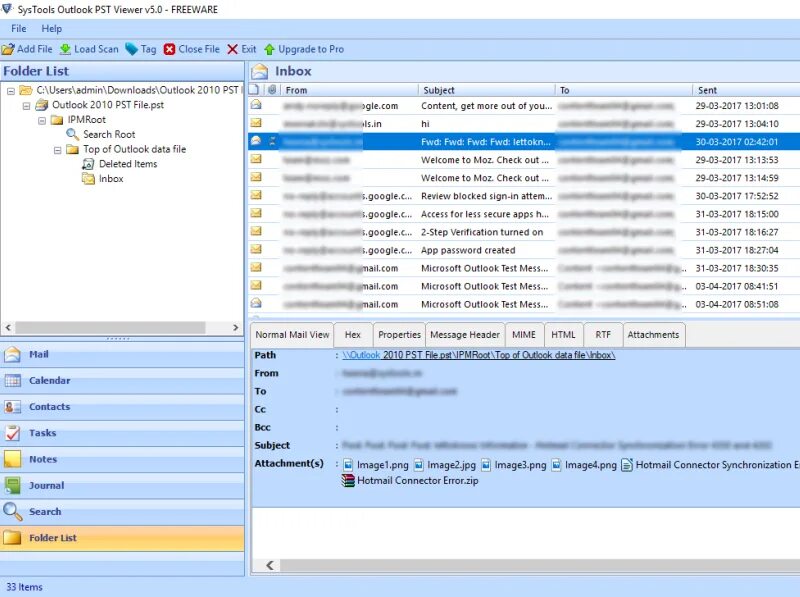
Task: Click the Hotmail Connector Error.zip archive icon
Action: click(x=348, y=481)
